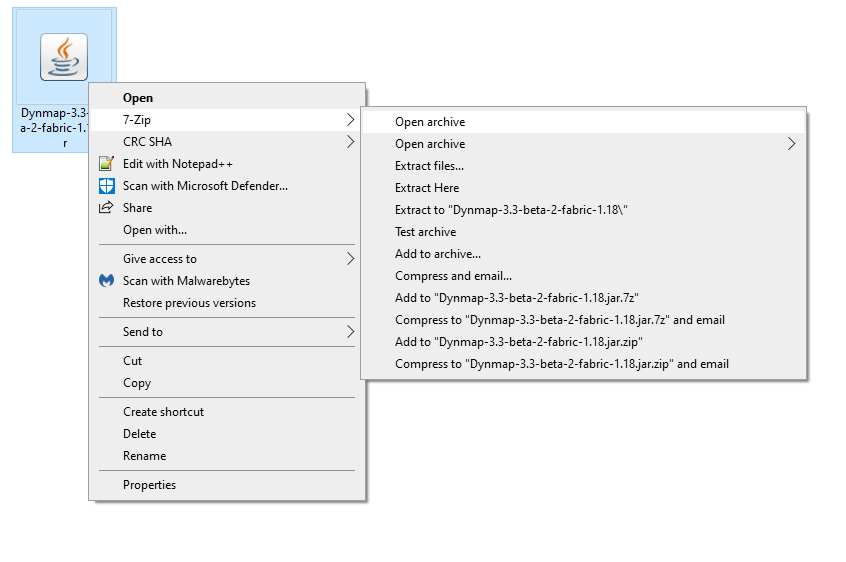Click the Share arrow icon

[106, 207]
